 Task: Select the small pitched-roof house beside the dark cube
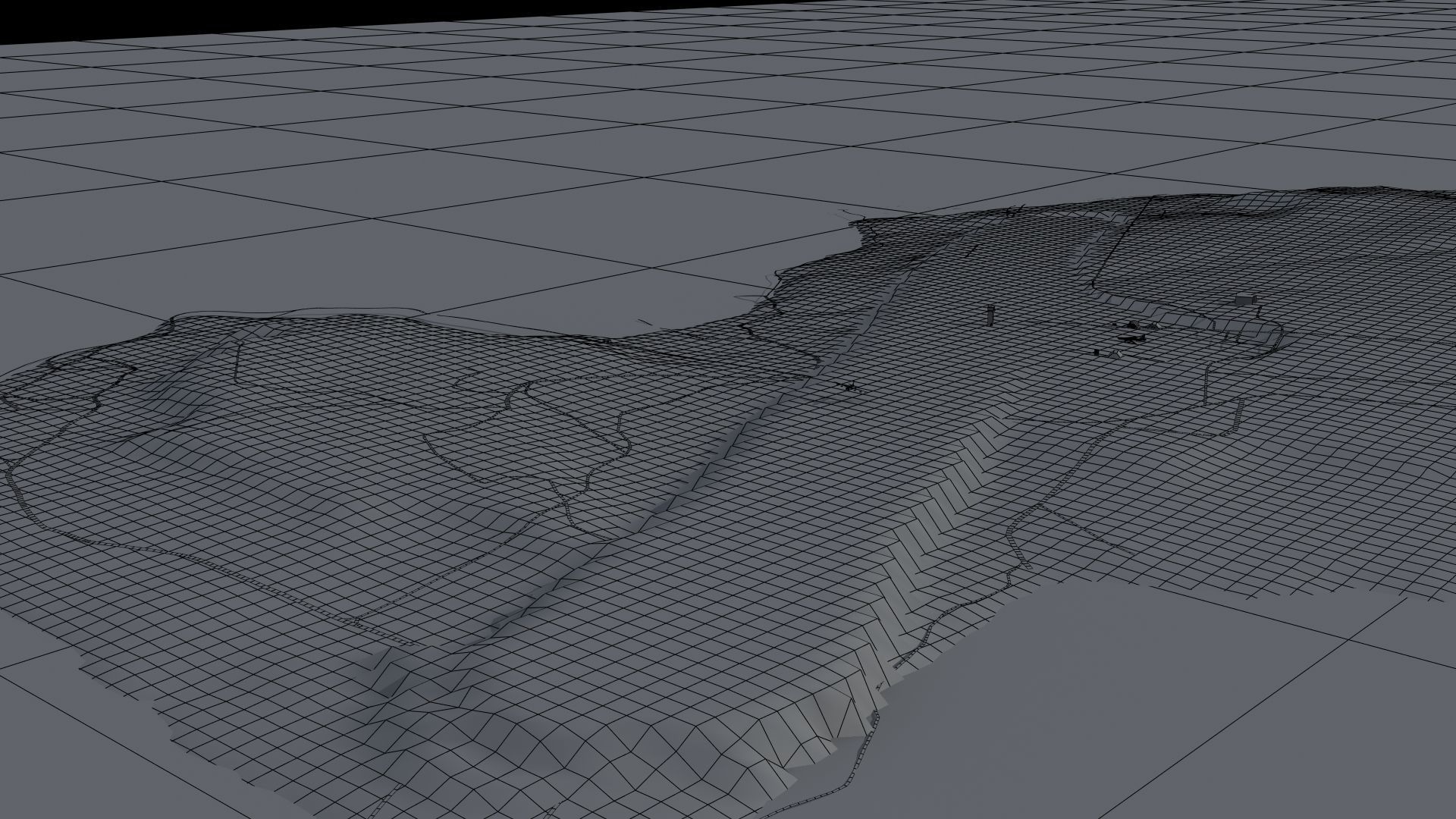tap(1116, 354)
